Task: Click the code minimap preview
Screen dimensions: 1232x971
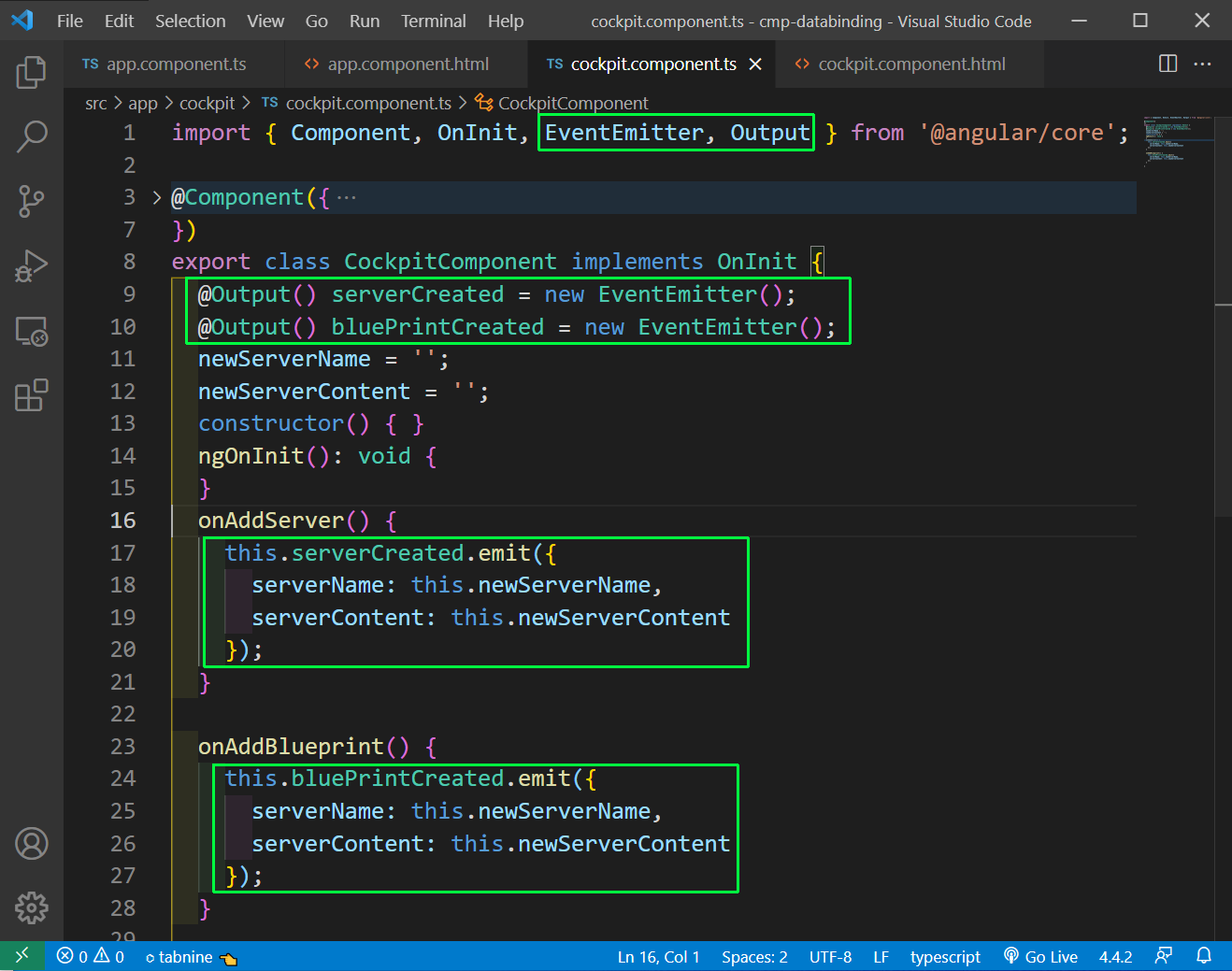Action: tap(1177, 140)
